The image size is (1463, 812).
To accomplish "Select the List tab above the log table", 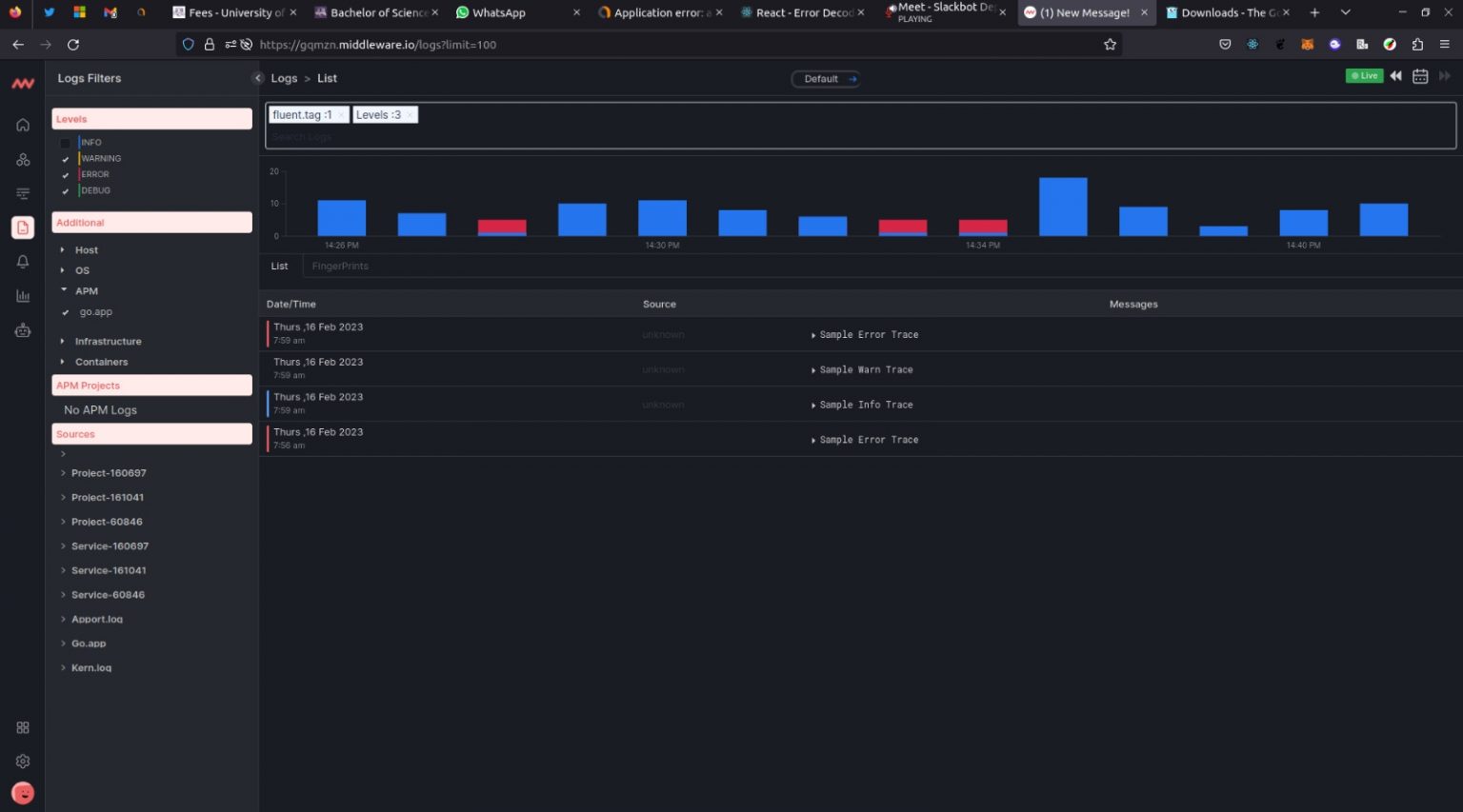I will (x=279, y=266).
